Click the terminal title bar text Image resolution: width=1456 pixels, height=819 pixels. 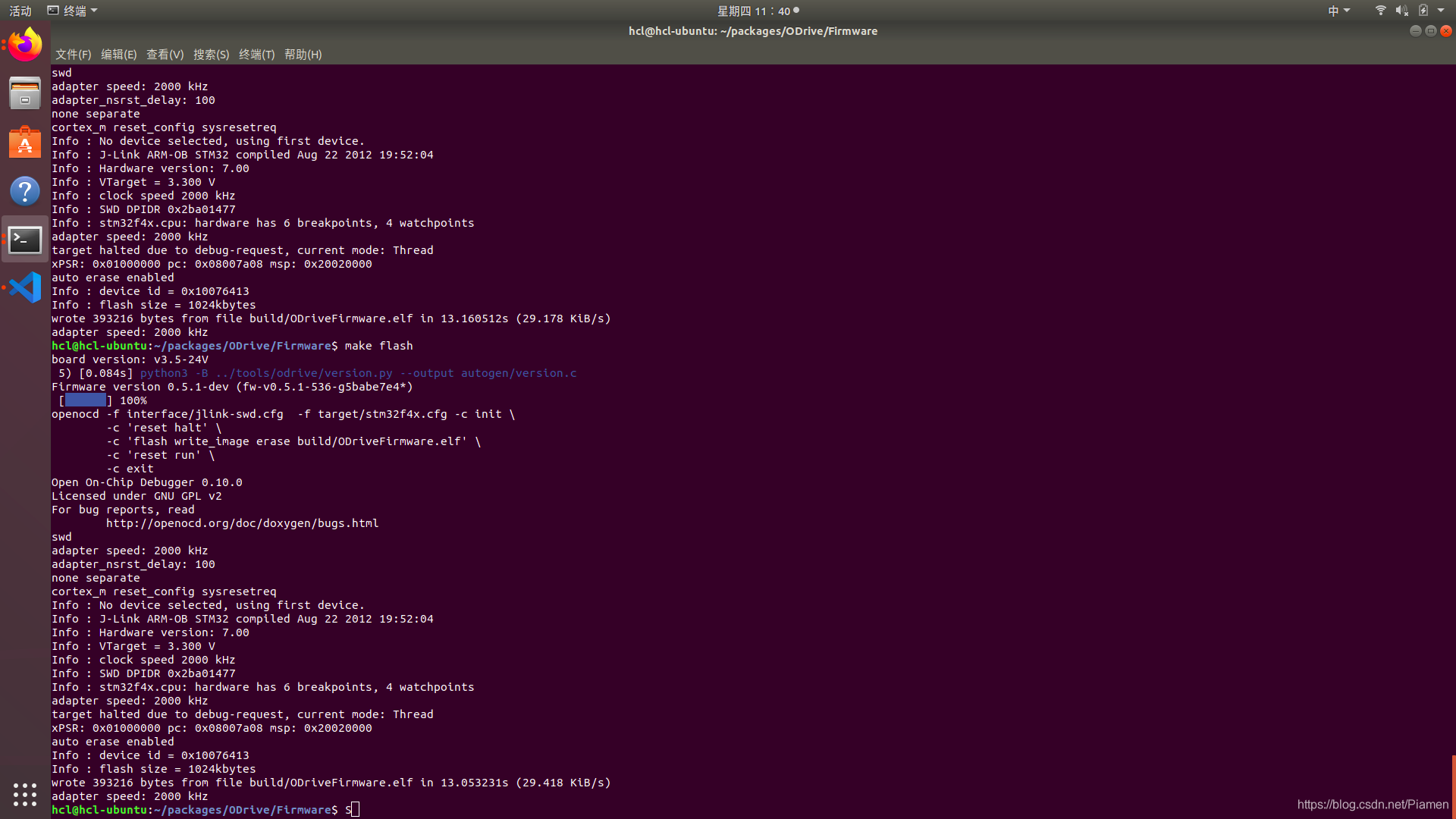click(x=752, y=31)
